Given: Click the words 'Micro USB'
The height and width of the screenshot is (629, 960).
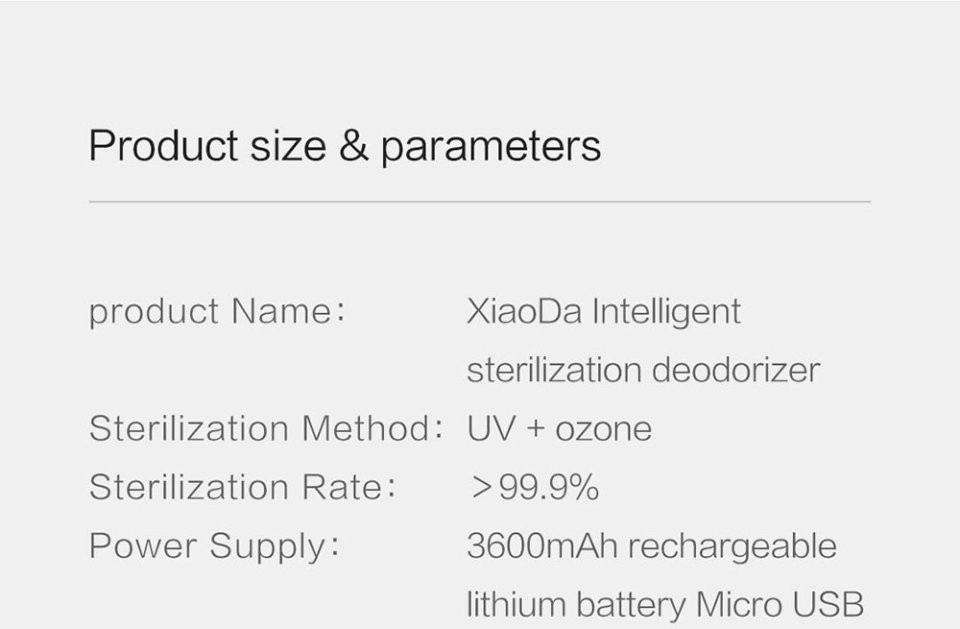Looking at the screenshot, I should point(780,605).
